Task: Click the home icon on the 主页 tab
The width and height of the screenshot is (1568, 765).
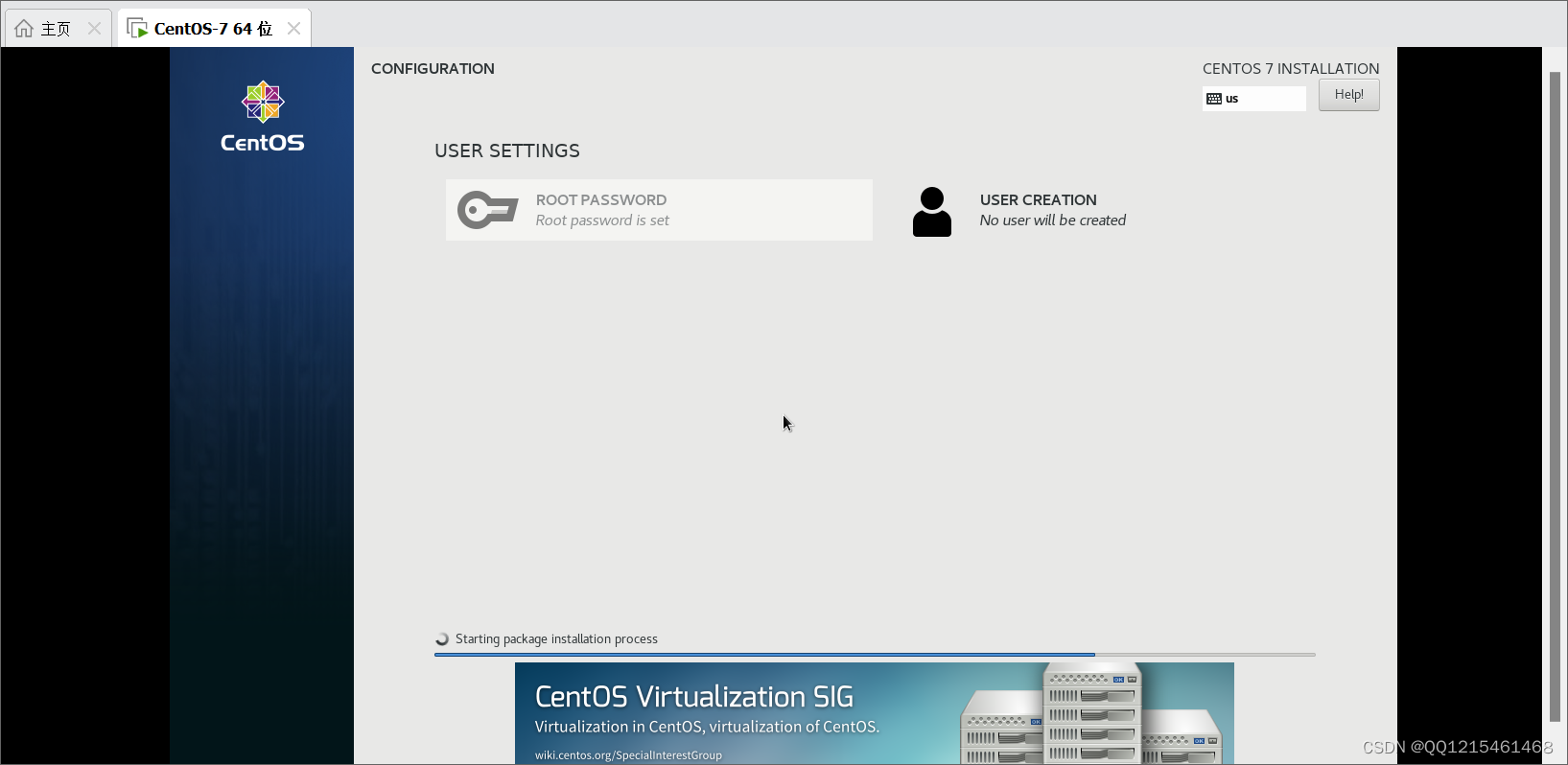Action: point(24,28)
